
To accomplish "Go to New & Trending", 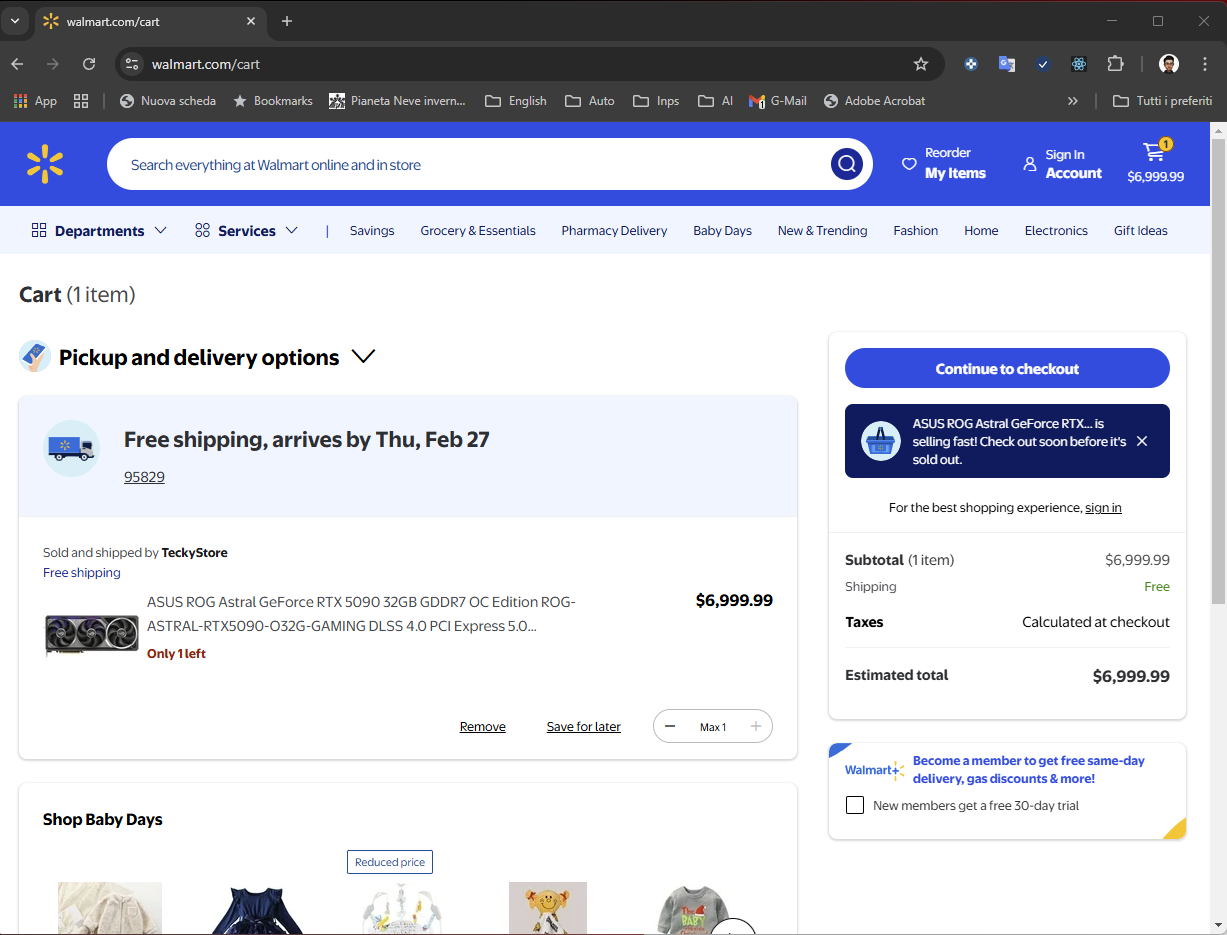I will (x=823, y=230).
